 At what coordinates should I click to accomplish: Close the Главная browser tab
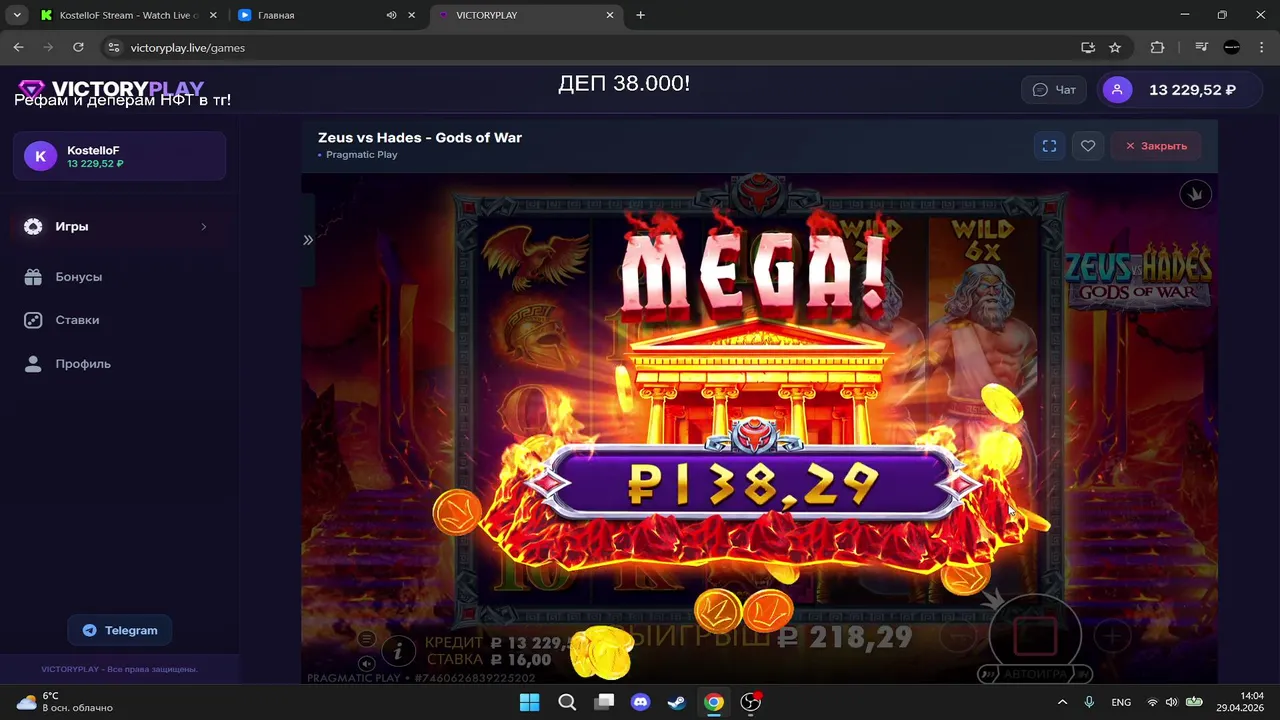(411, 15)
